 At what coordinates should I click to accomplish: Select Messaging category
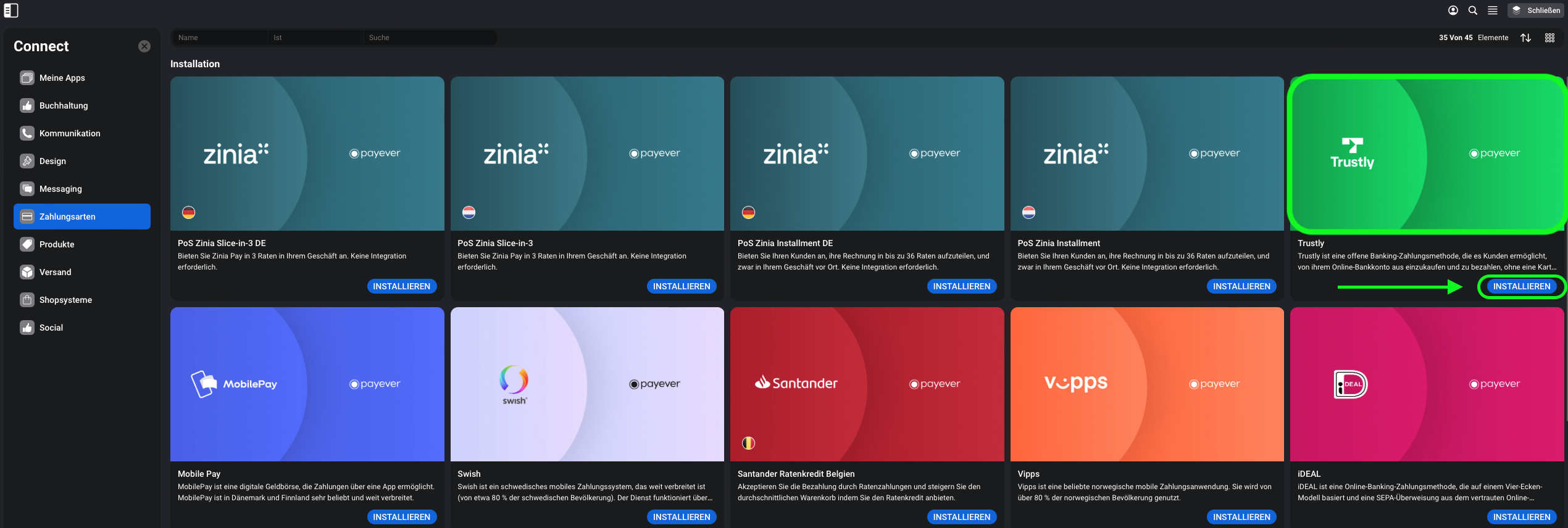(x=82, y=189)
